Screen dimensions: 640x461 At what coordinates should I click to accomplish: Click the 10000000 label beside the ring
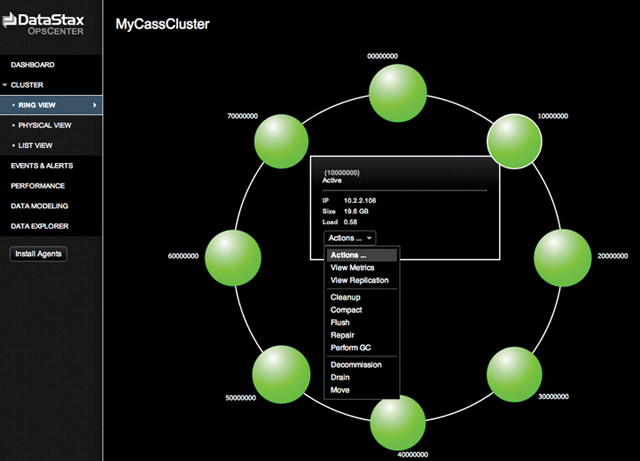(x=553, y=116)
